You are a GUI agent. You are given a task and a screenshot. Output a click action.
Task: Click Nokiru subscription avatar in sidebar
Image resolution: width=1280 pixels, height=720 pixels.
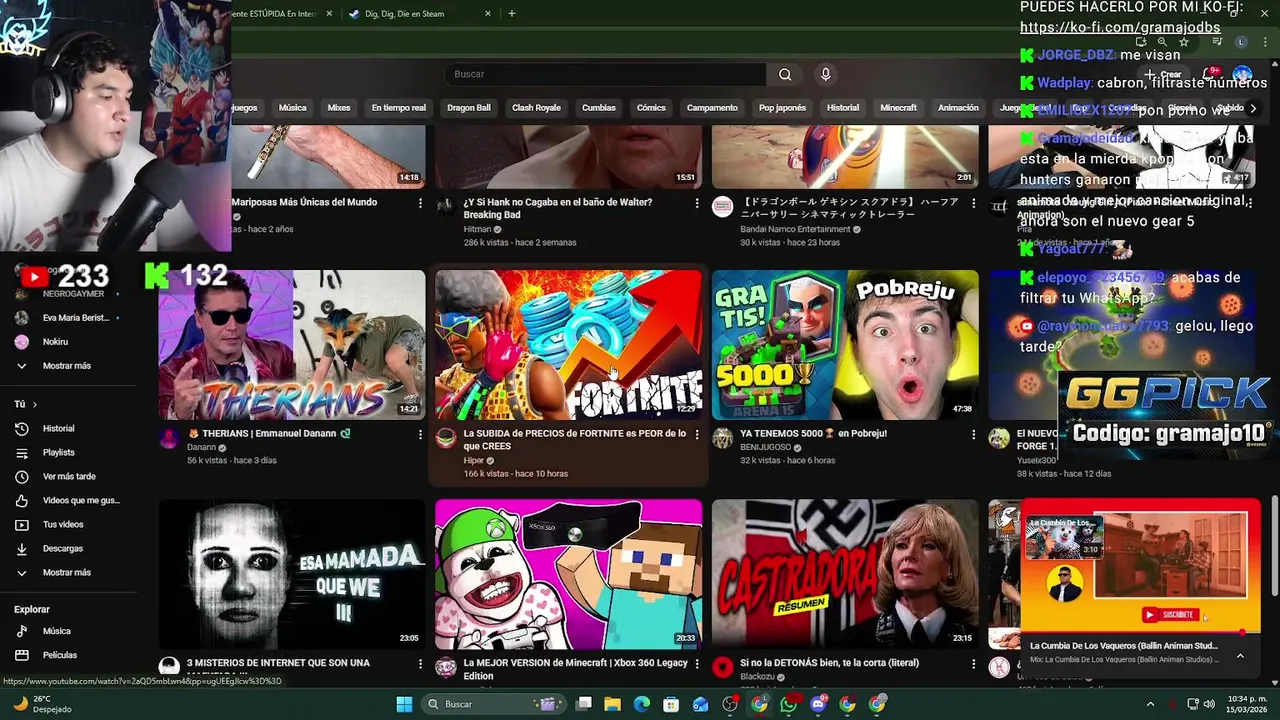point(22,342)
